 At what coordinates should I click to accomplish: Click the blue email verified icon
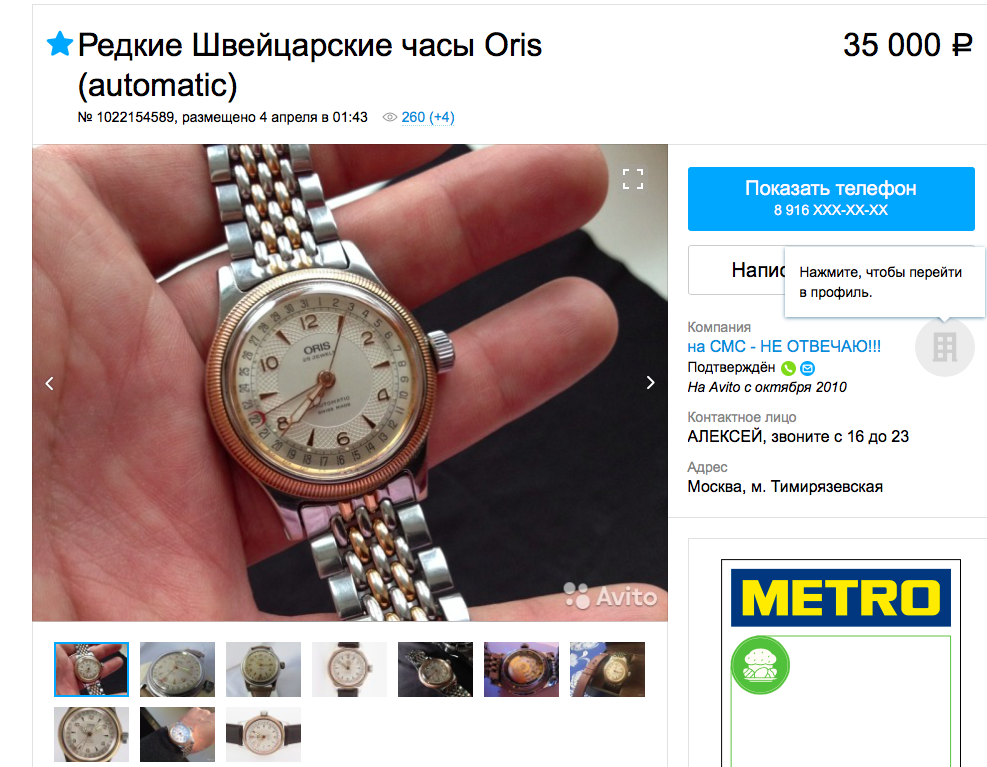808,368
